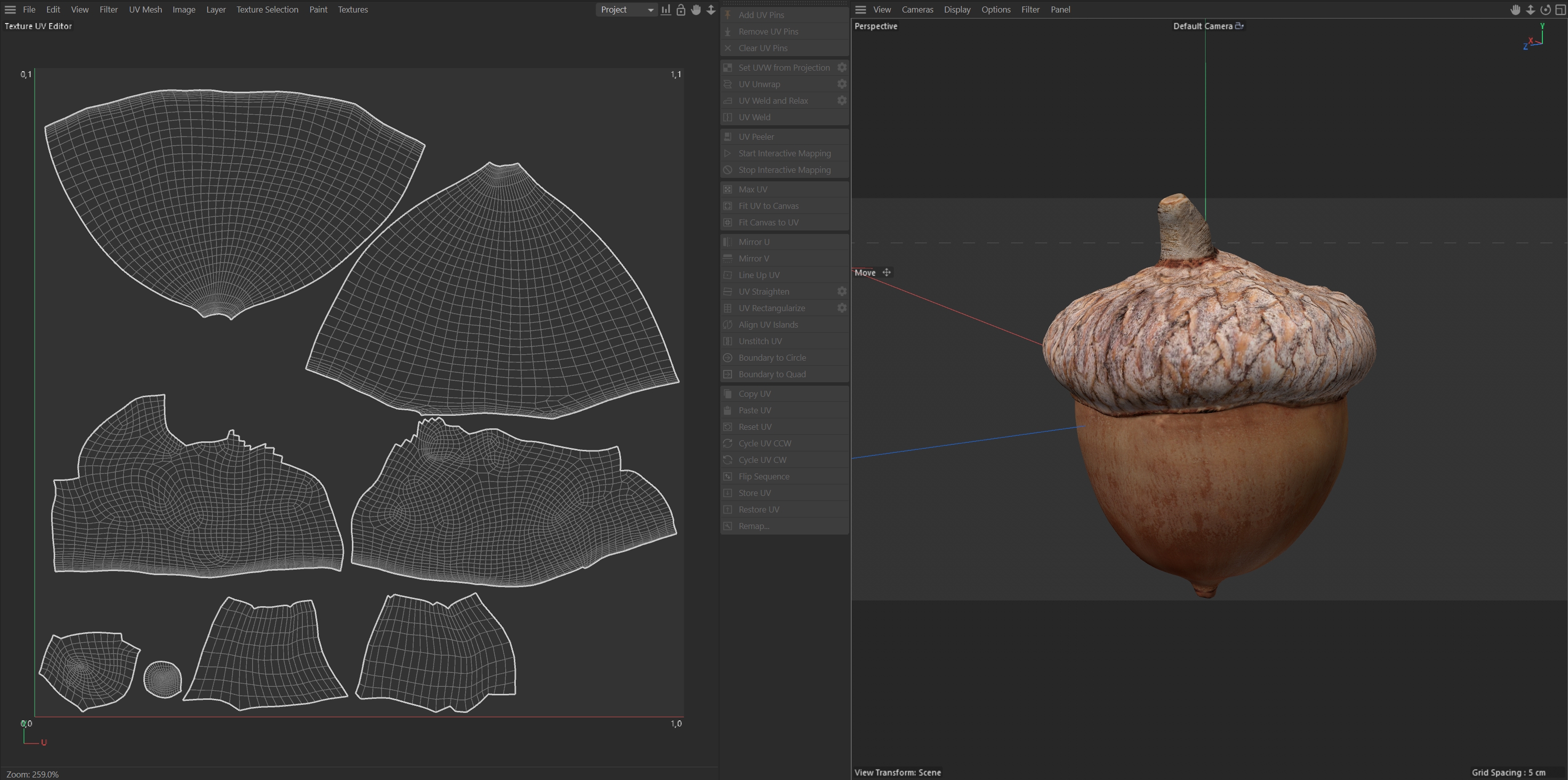Open Set UVW from Projection settings gear

tap(842, 68)
